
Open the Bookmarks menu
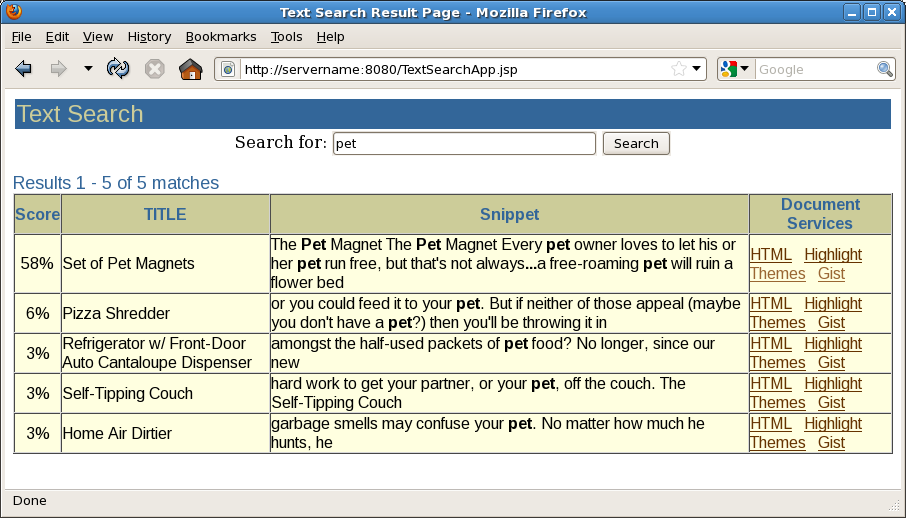[220, 36]
